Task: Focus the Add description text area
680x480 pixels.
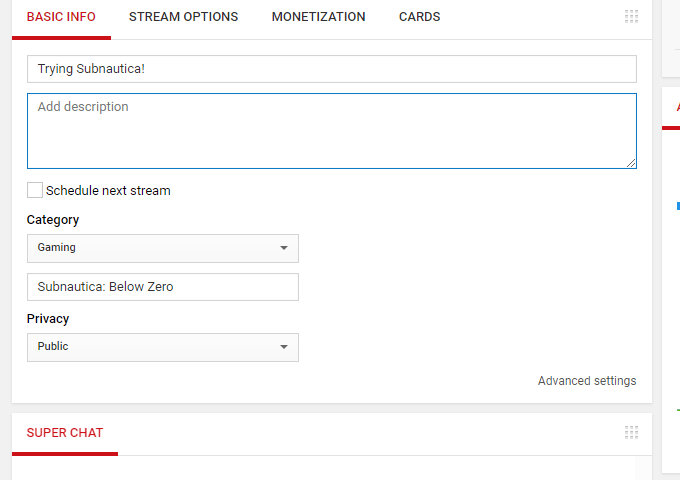Action: click(331, 131)
